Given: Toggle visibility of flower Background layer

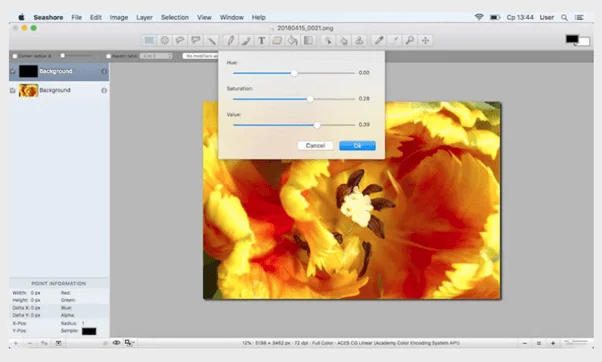Looking at the screenshot, I should pos(13,91).
